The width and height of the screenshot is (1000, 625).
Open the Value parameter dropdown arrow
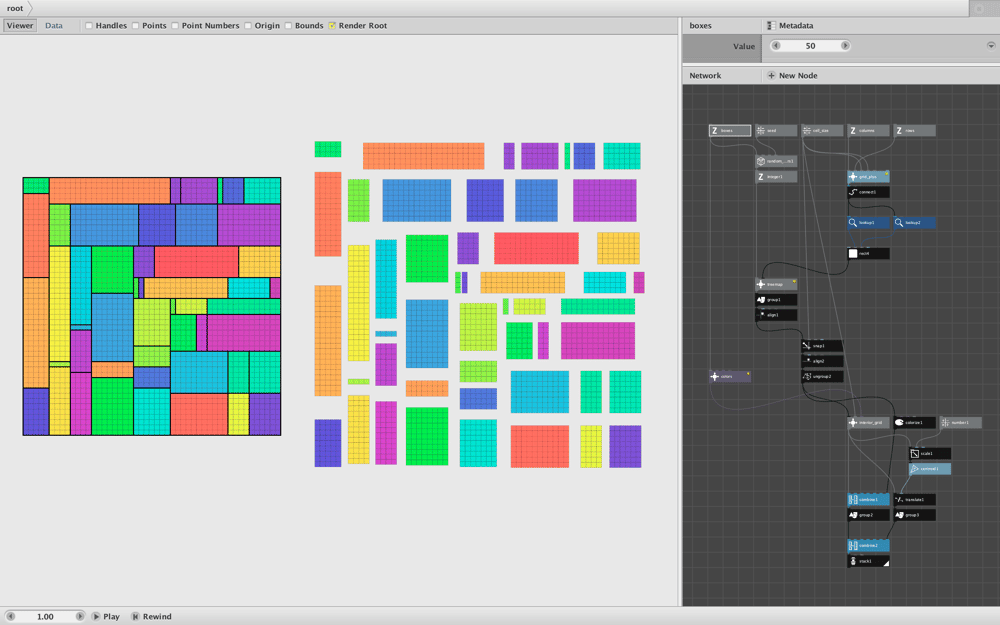(991, 46)
